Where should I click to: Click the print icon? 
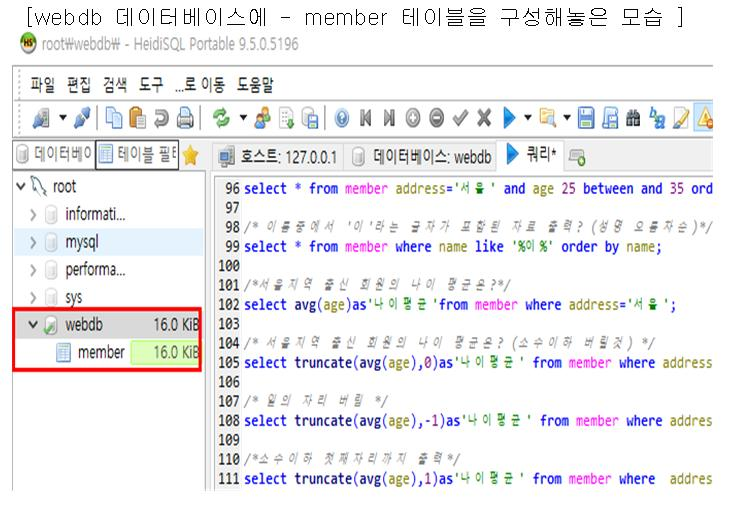click(x=185, y=118)
